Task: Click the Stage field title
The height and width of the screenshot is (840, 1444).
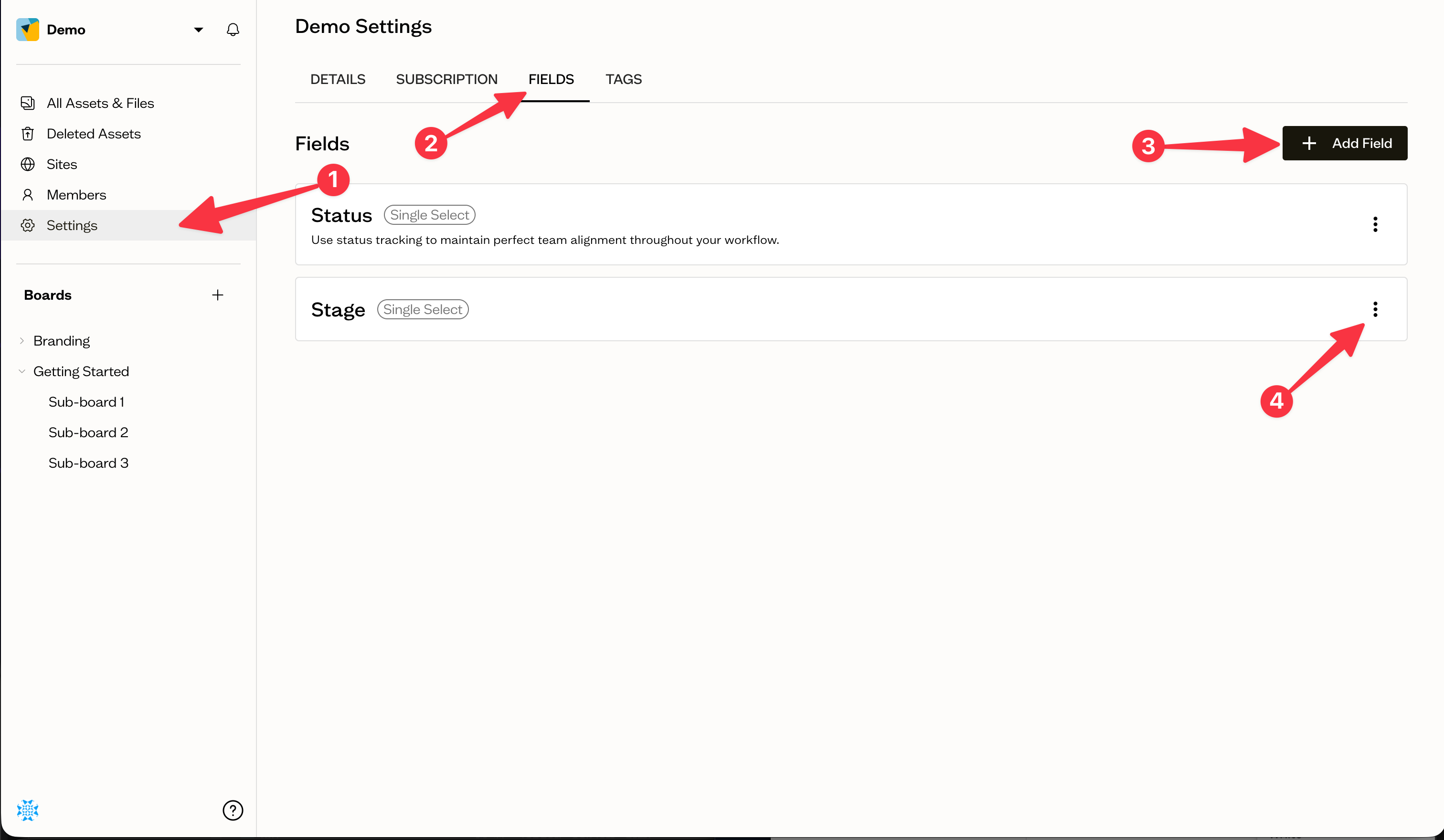Action: [x=338, y=310]
